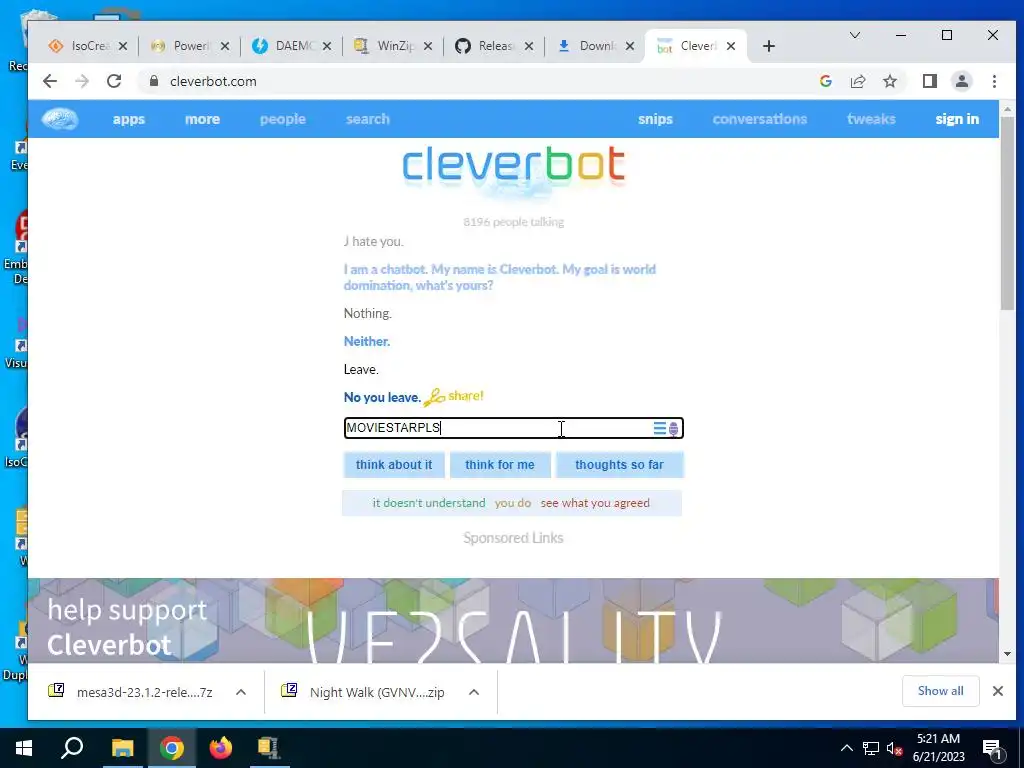Close the downloads bar
The height and width of the screenshot is (768, 1024).
(997, 691)
